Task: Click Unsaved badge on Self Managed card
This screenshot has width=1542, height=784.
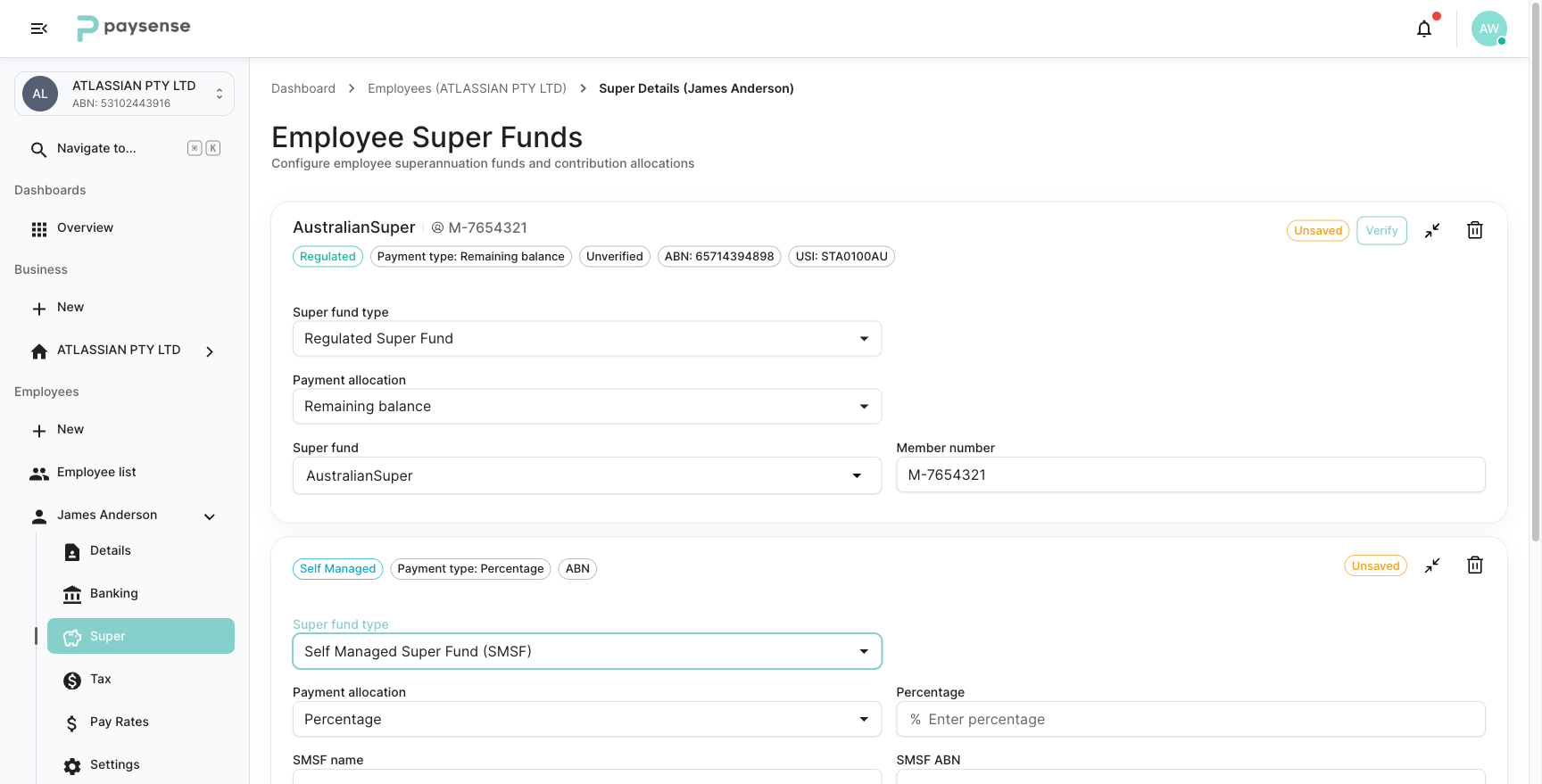Action: point(1375,565)
